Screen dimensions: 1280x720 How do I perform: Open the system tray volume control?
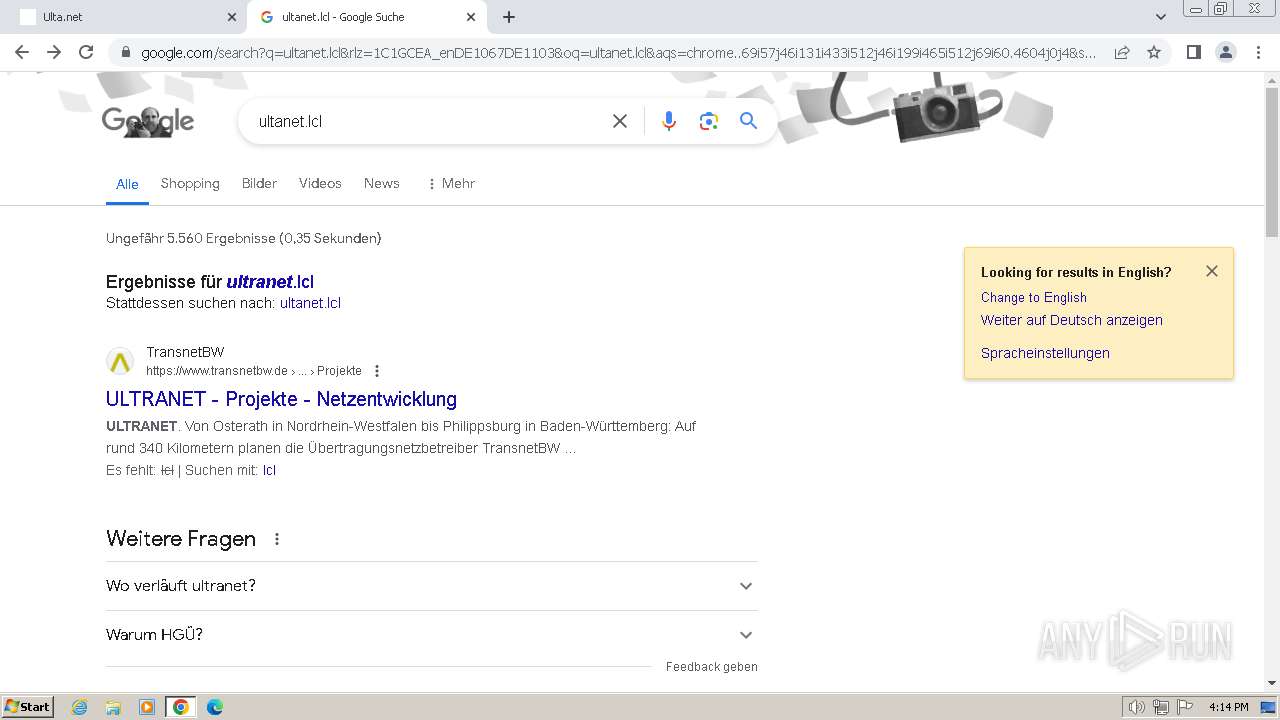pos(1136,707)
